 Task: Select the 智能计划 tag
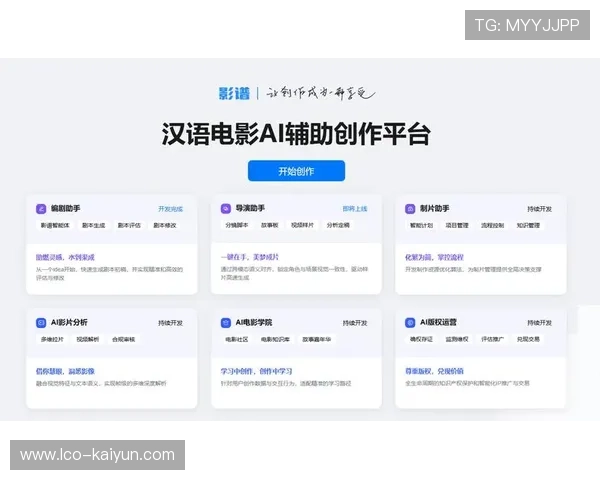(421, 225)
